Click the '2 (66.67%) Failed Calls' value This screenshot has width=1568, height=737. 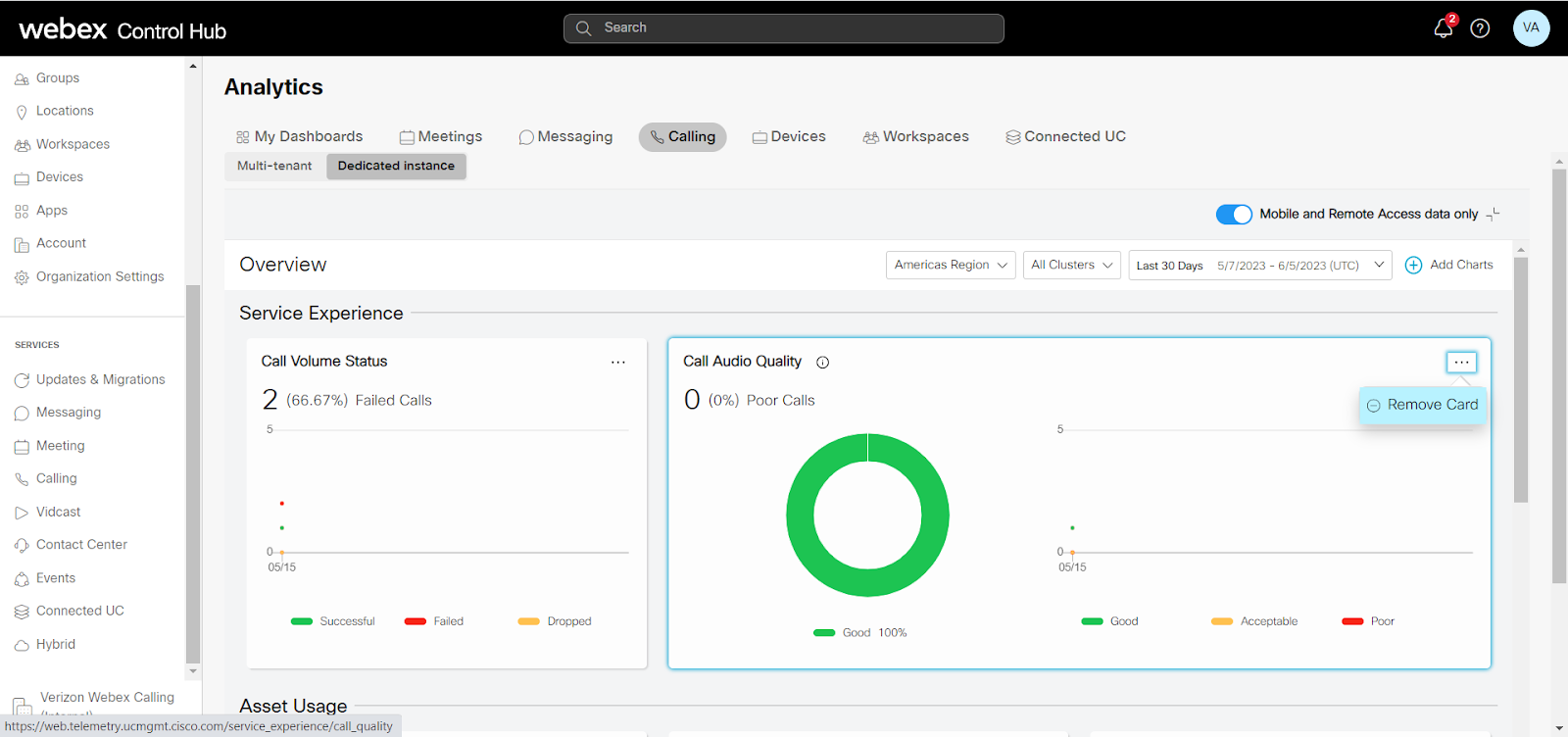(x=347, y=400)
